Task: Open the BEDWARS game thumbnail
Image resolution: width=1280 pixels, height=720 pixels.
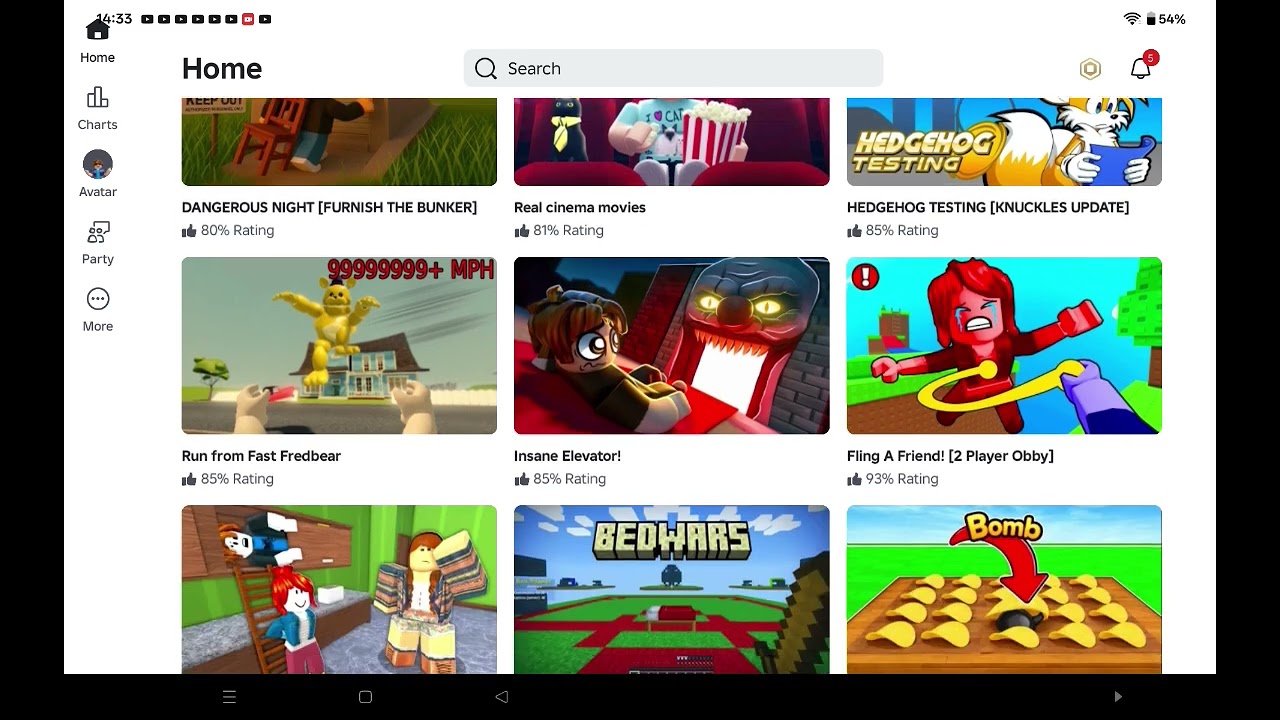Action: coord(671,589)
